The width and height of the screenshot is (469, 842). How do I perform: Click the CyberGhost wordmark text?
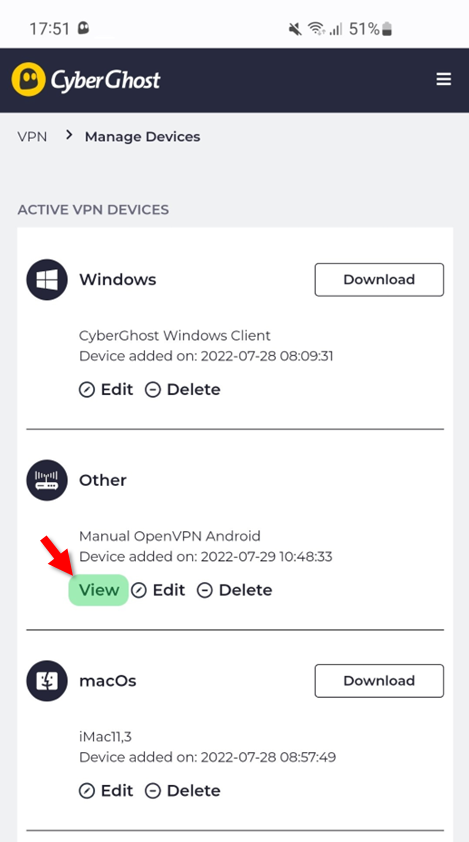point(106,81)
